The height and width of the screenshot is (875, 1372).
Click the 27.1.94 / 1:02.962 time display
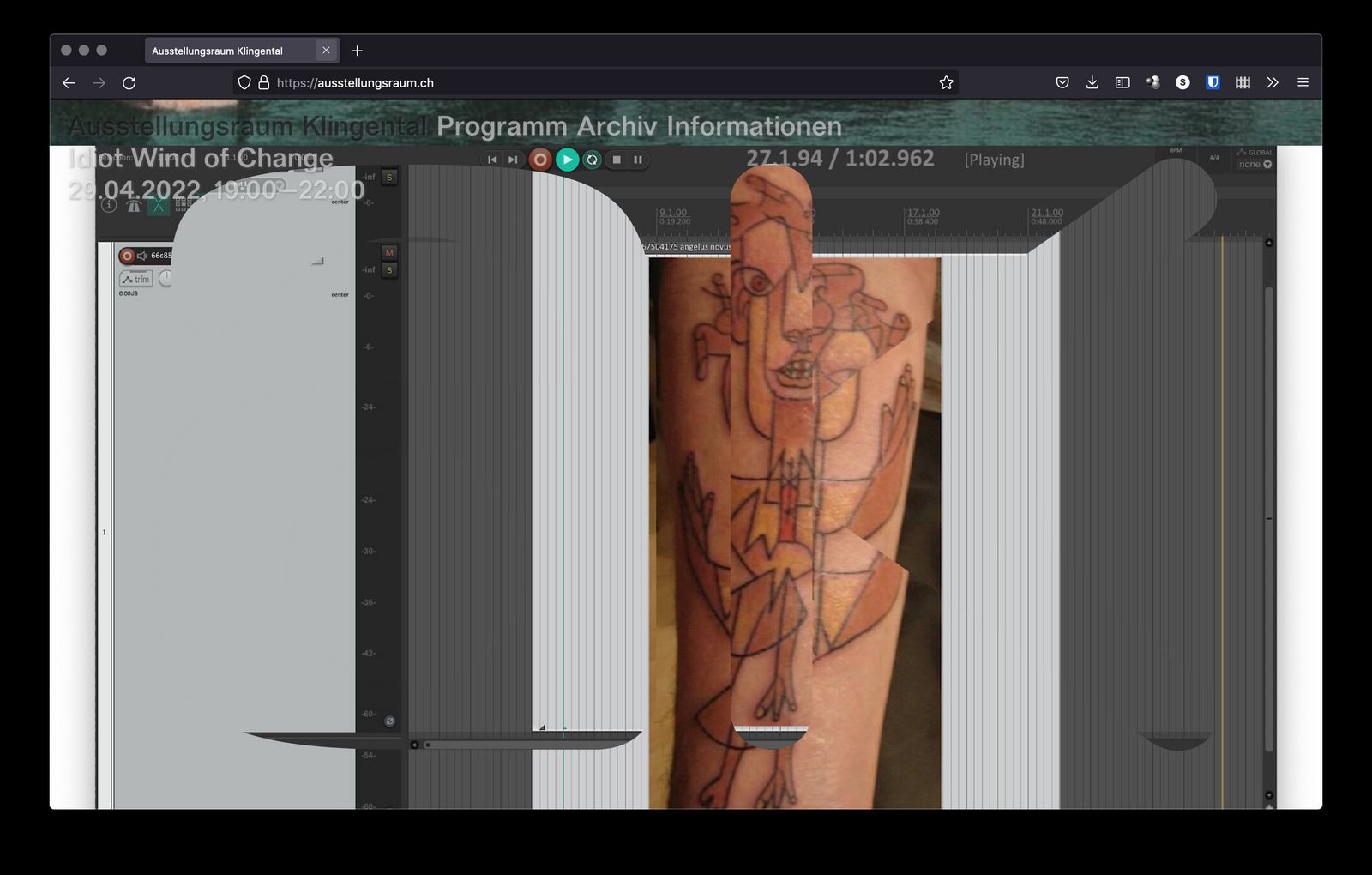click(x=840, y=159)
